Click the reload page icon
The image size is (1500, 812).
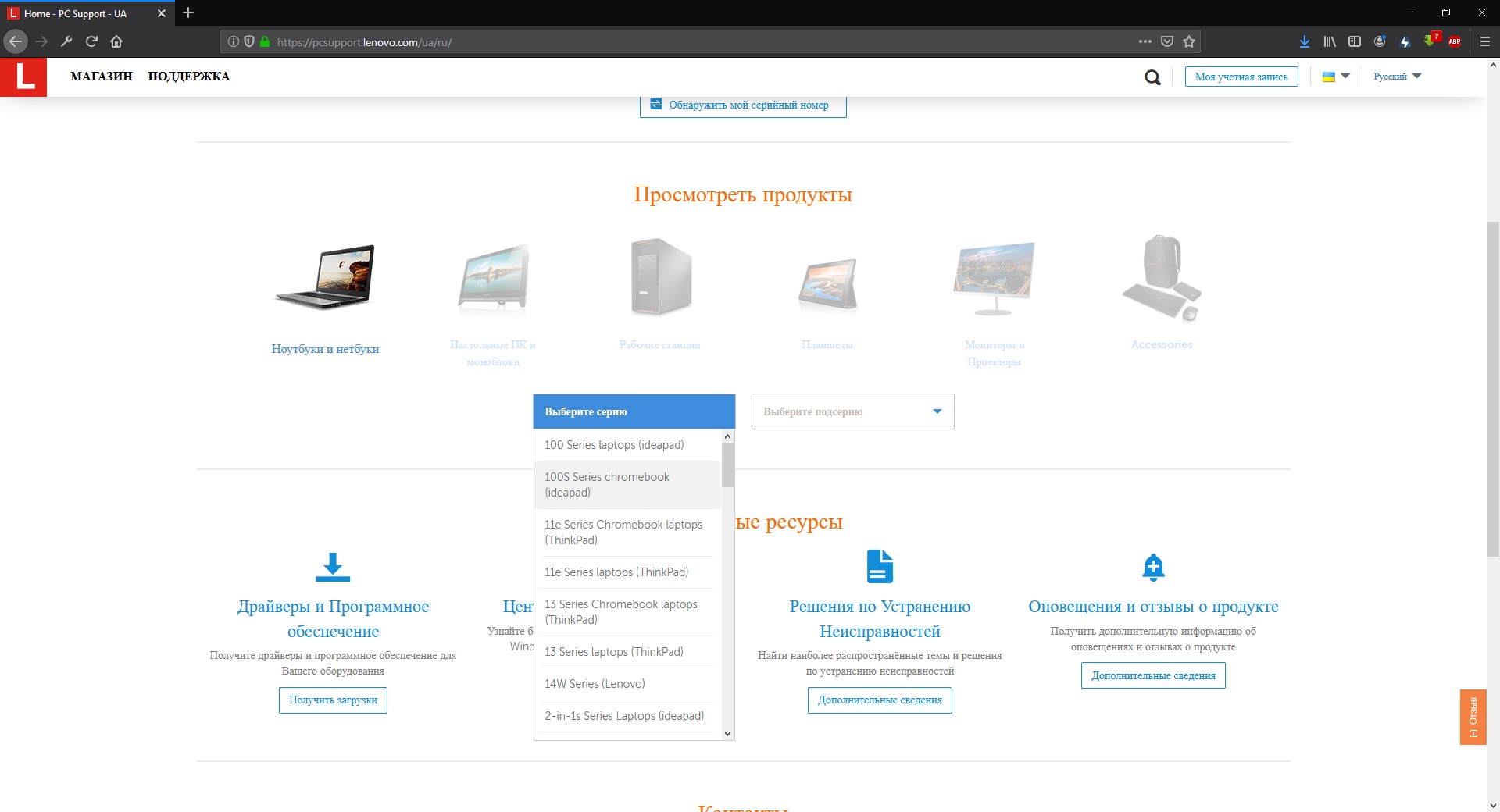[x=91, y=41]
